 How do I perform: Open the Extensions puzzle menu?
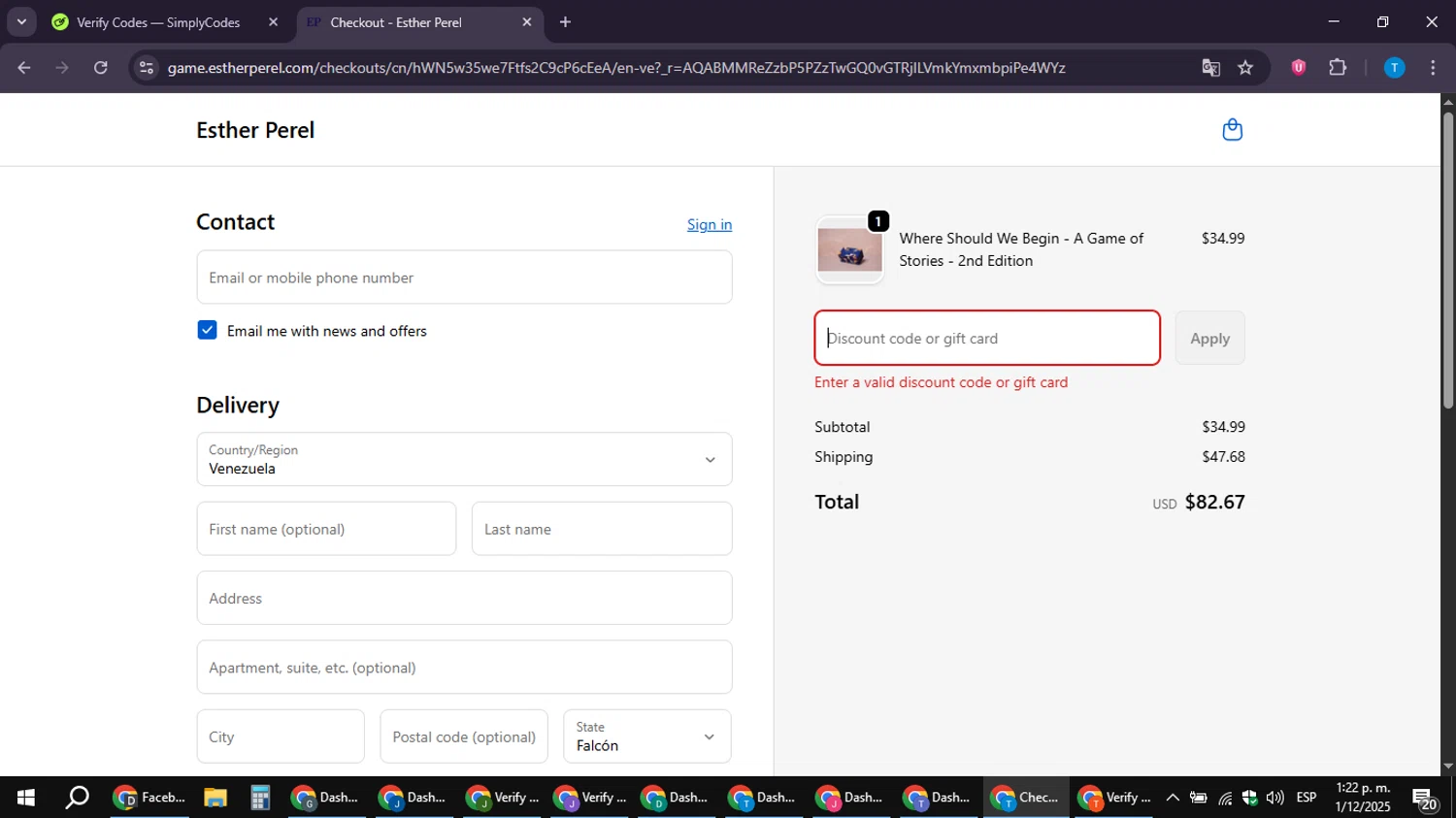tap(1338, 68)
